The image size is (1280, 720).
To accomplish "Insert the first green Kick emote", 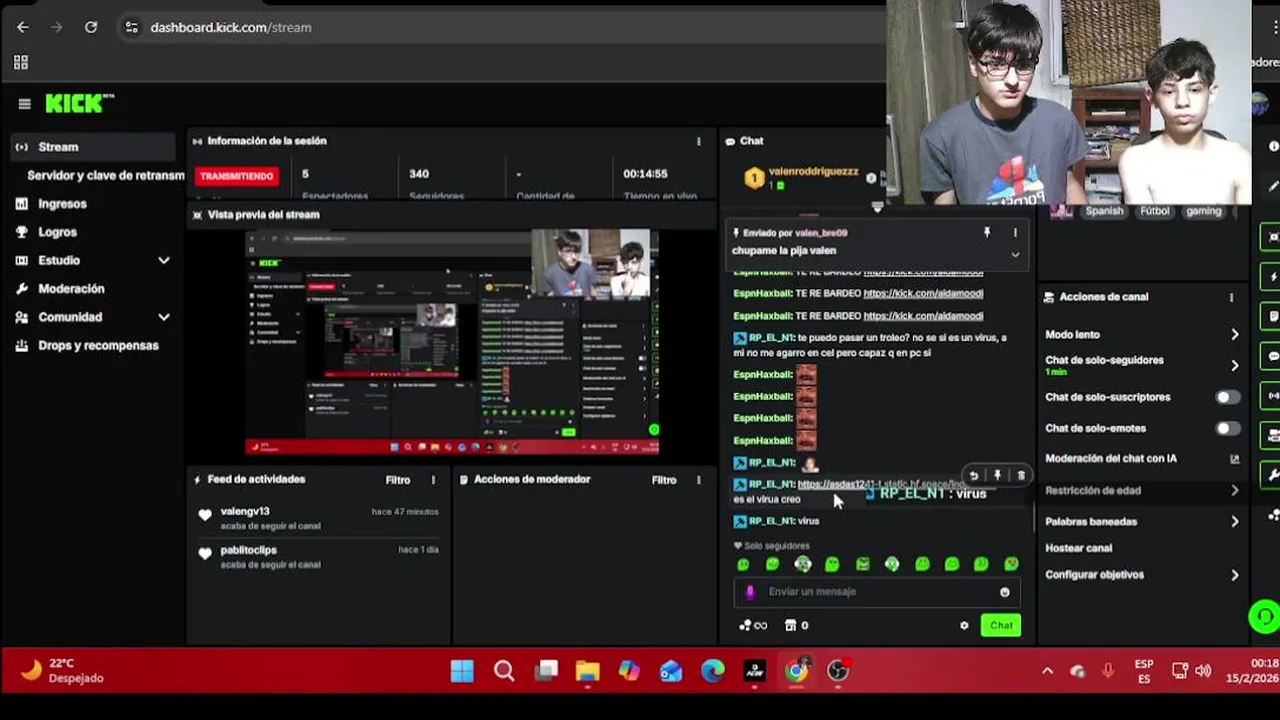I will tap(743, 565).
